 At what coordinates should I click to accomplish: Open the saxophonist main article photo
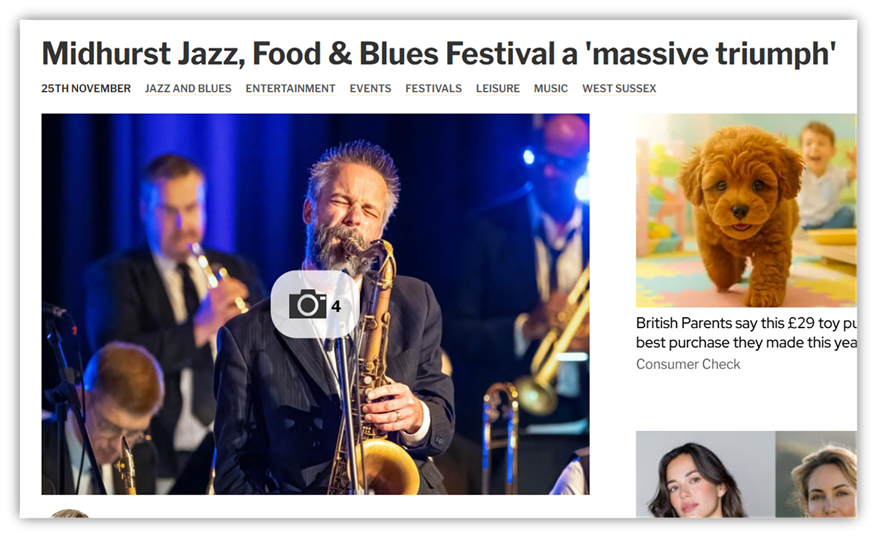click(x=315, y=304)
